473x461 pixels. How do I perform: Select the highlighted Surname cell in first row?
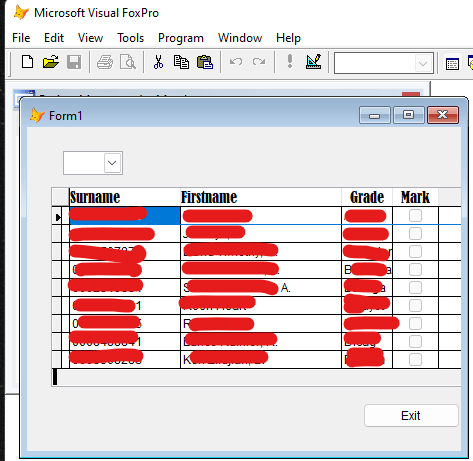[x=125, y=216]
